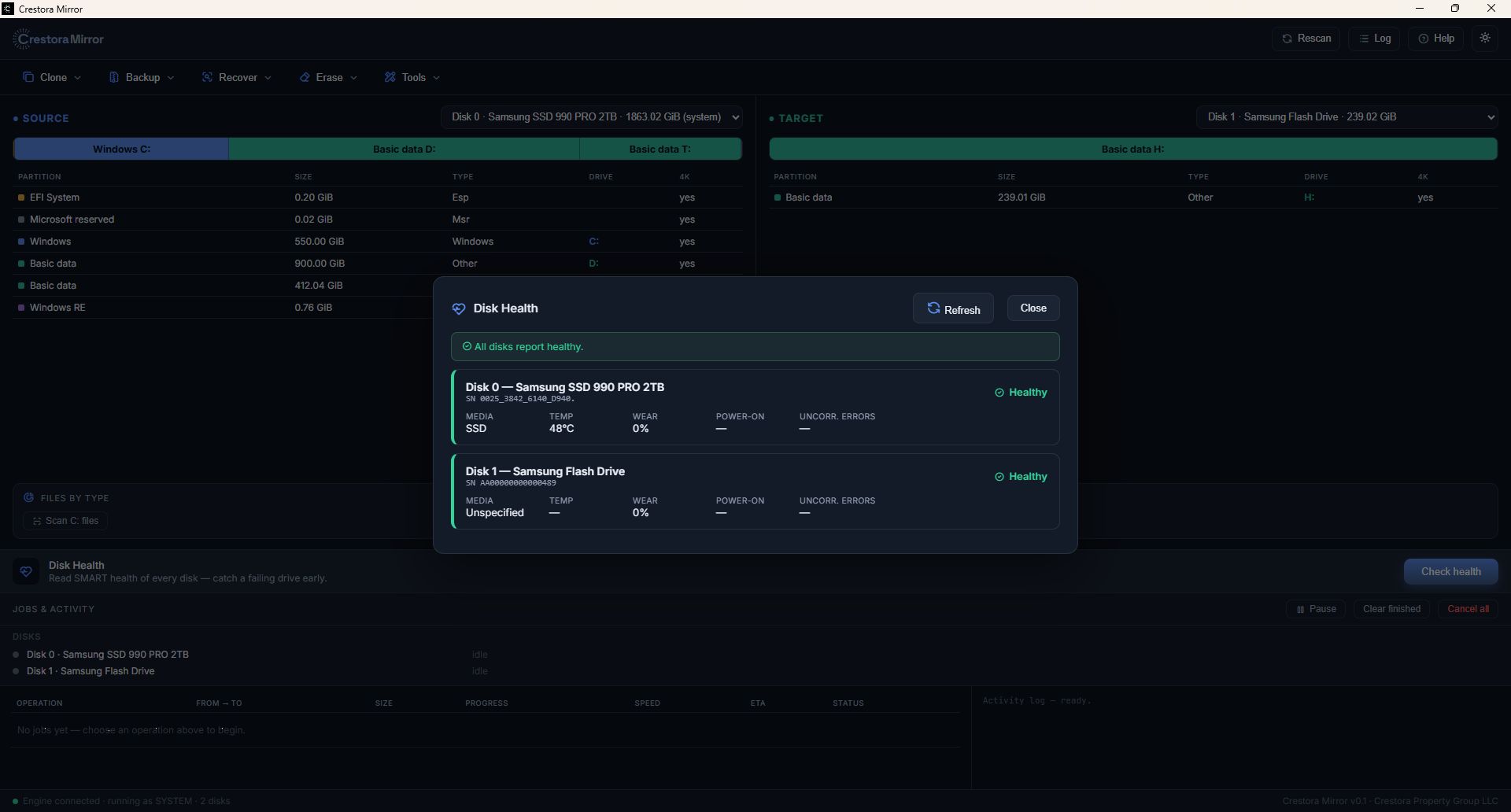Click the Healthy status icon for Disk 1

point(999,477)
